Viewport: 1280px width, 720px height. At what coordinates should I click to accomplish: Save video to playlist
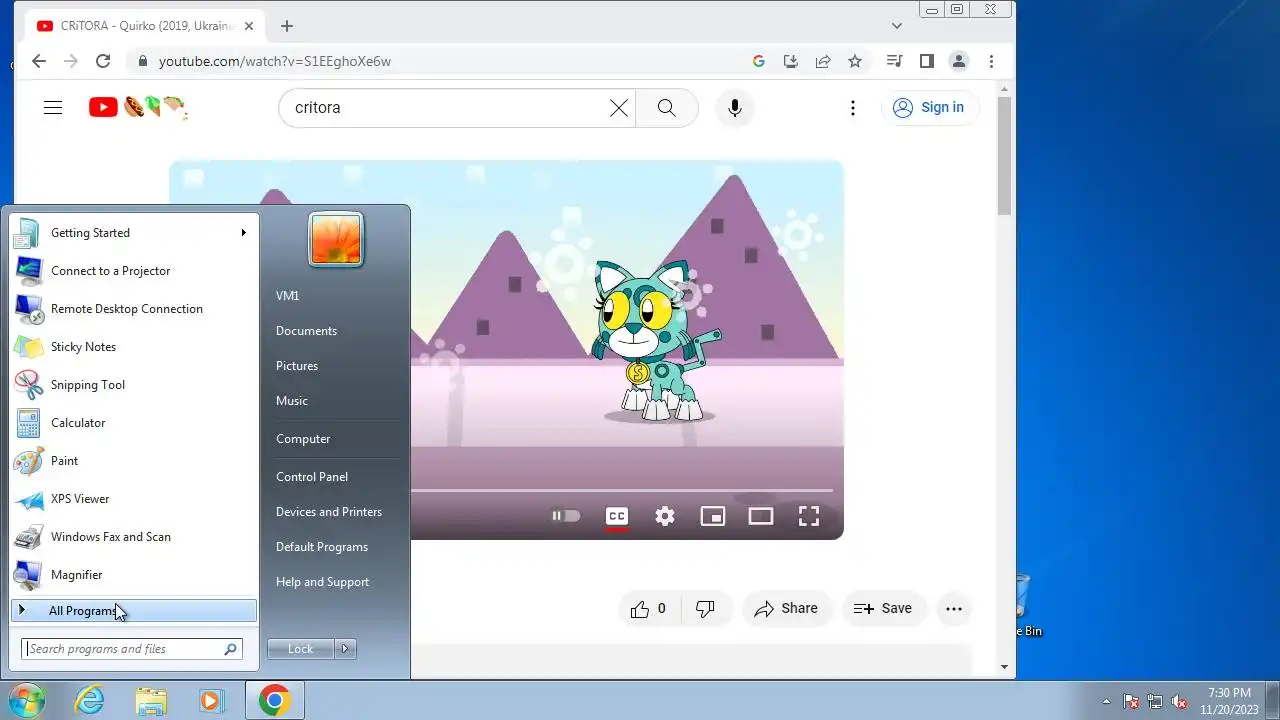point(884,608)
